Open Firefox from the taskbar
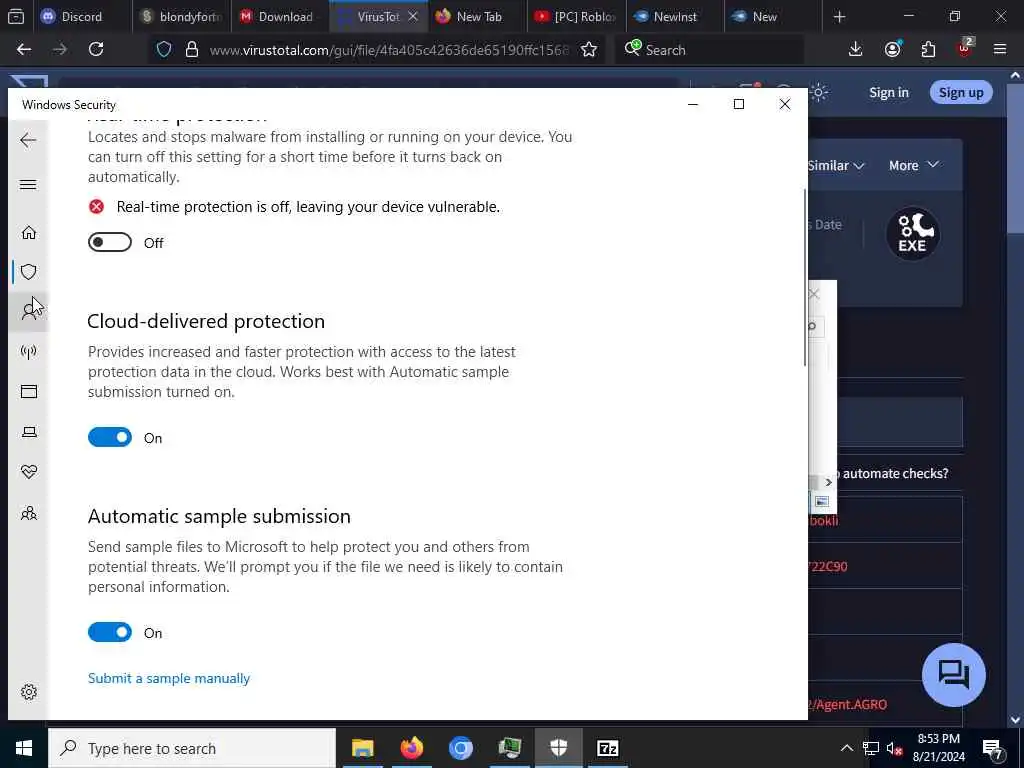Viewport: 1024px width, 768px height. coord(411,748)
